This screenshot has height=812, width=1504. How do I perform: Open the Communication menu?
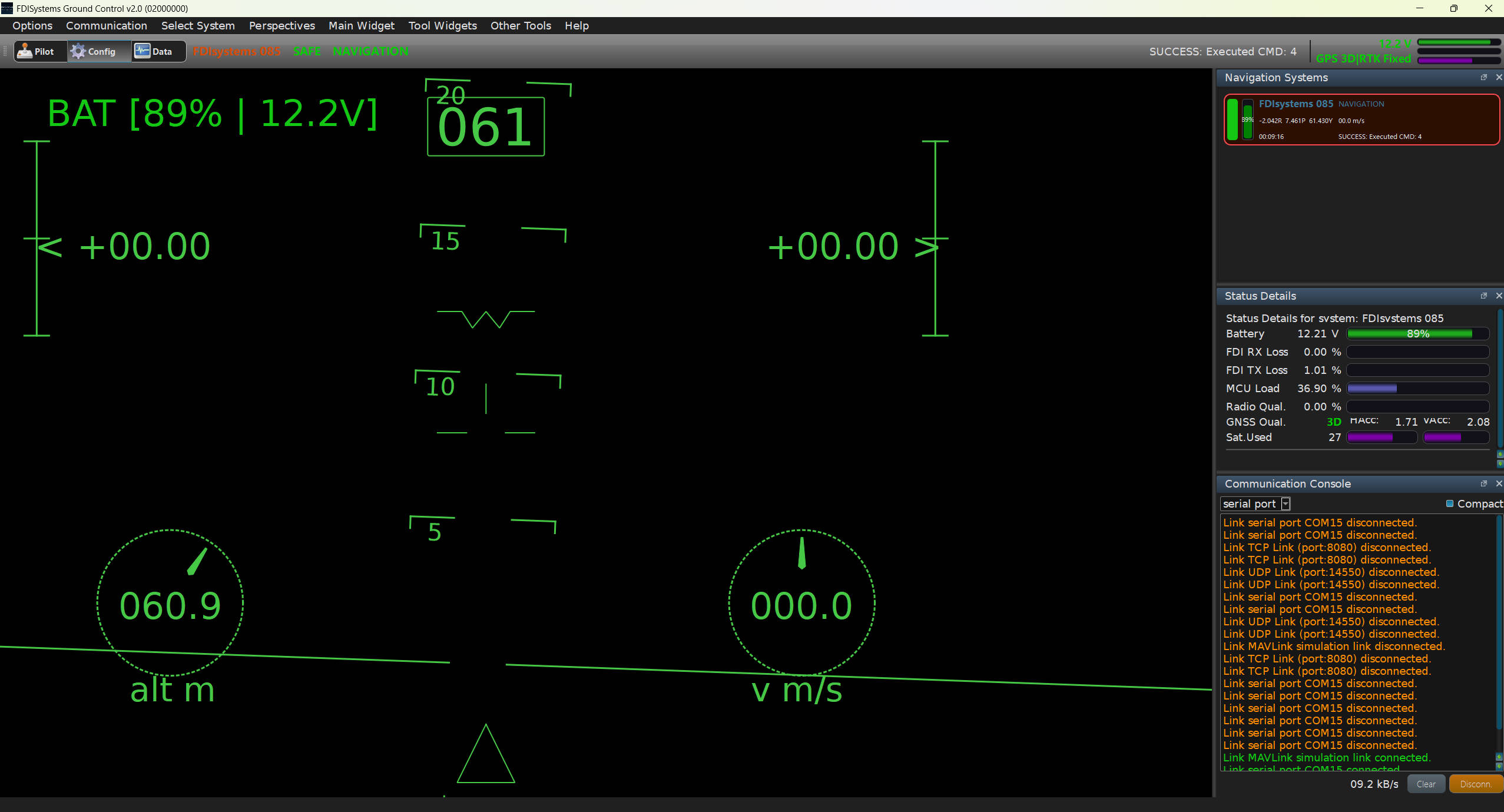(x=107, y=25)
